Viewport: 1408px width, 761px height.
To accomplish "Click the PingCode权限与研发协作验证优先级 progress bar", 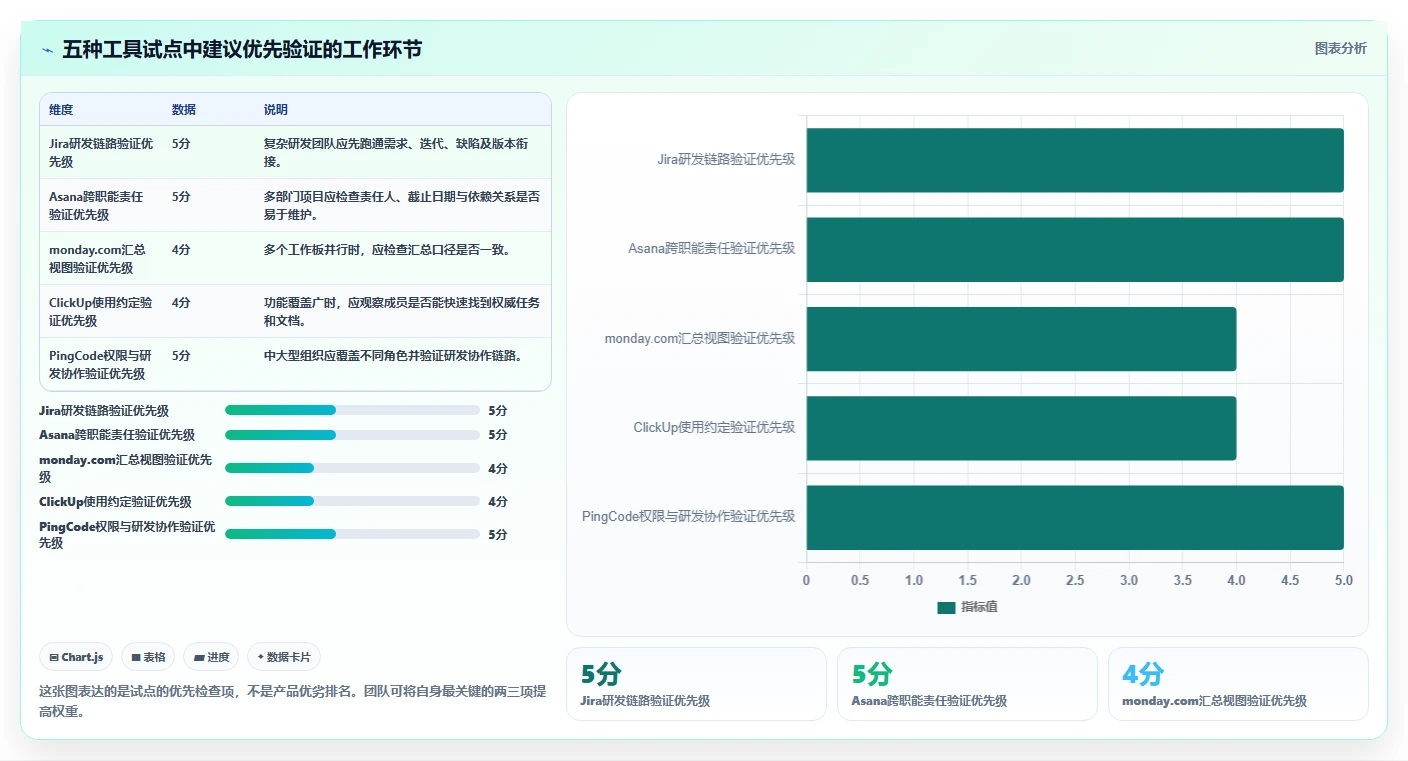I will pyautogui.click(x=352, y=534).
